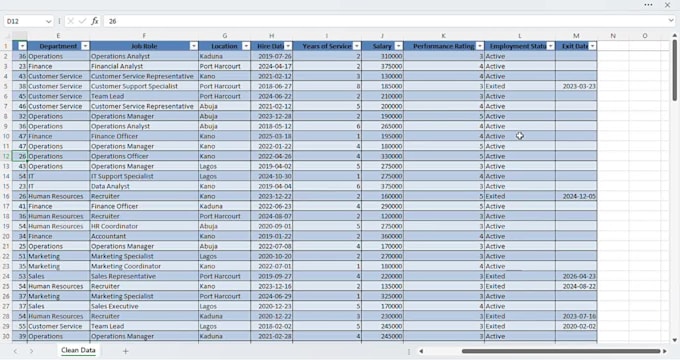Select the exit date cell '2026-04-23'

pyautogui.click(x=576, y=276)
